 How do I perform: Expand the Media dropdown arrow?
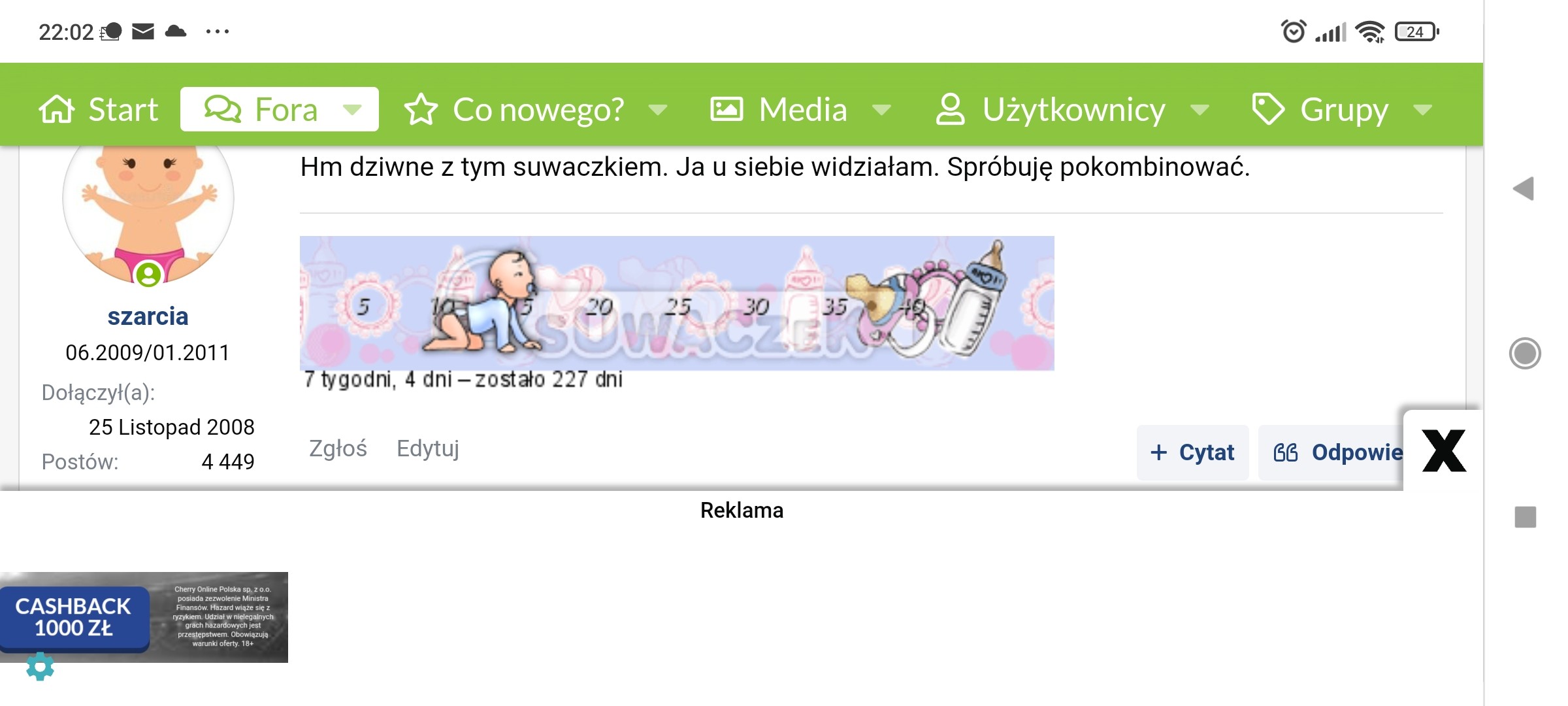coord(881,110)
